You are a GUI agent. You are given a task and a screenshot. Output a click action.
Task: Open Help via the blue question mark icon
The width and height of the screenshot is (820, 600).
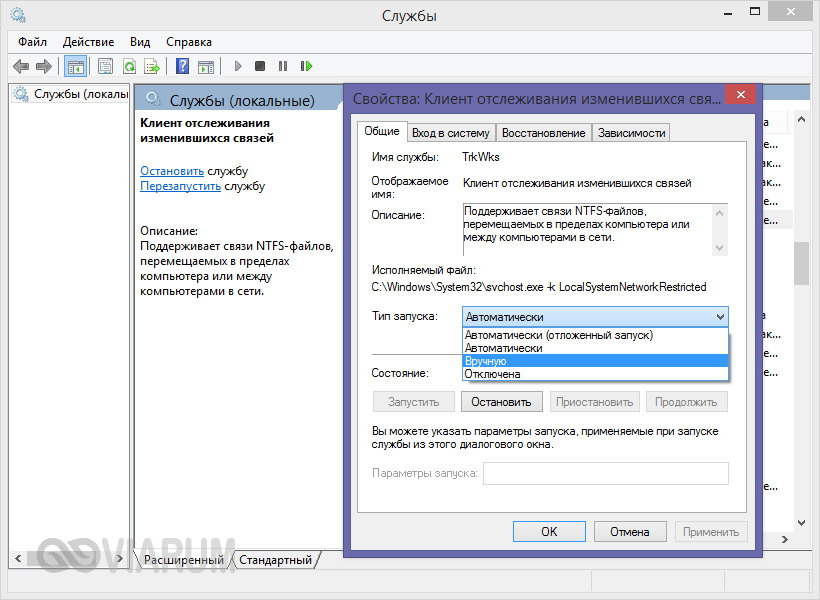click(x=182, y=66)
